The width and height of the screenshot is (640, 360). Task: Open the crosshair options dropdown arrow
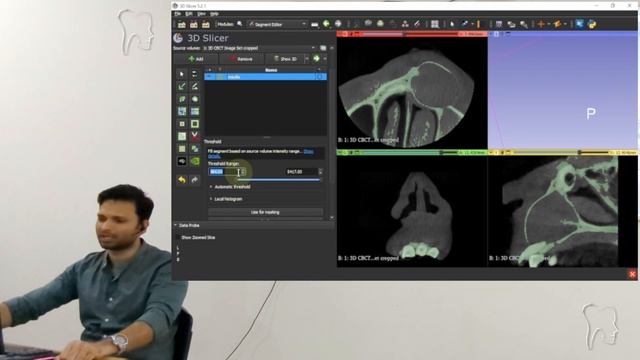pyautogui.click(x=549, y=24)
